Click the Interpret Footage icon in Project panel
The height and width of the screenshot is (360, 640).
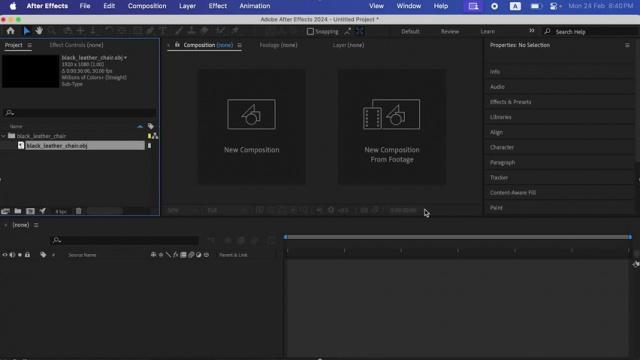[5, 211]
